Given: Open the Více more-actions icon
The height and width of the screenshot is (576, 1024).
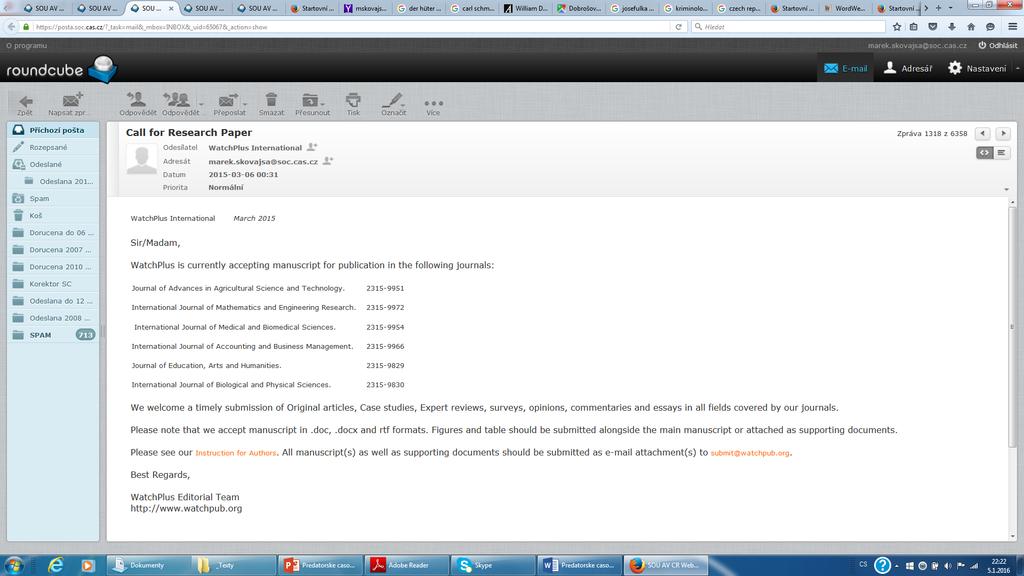Looking at the screenshot, I should (x=433, y=104).
